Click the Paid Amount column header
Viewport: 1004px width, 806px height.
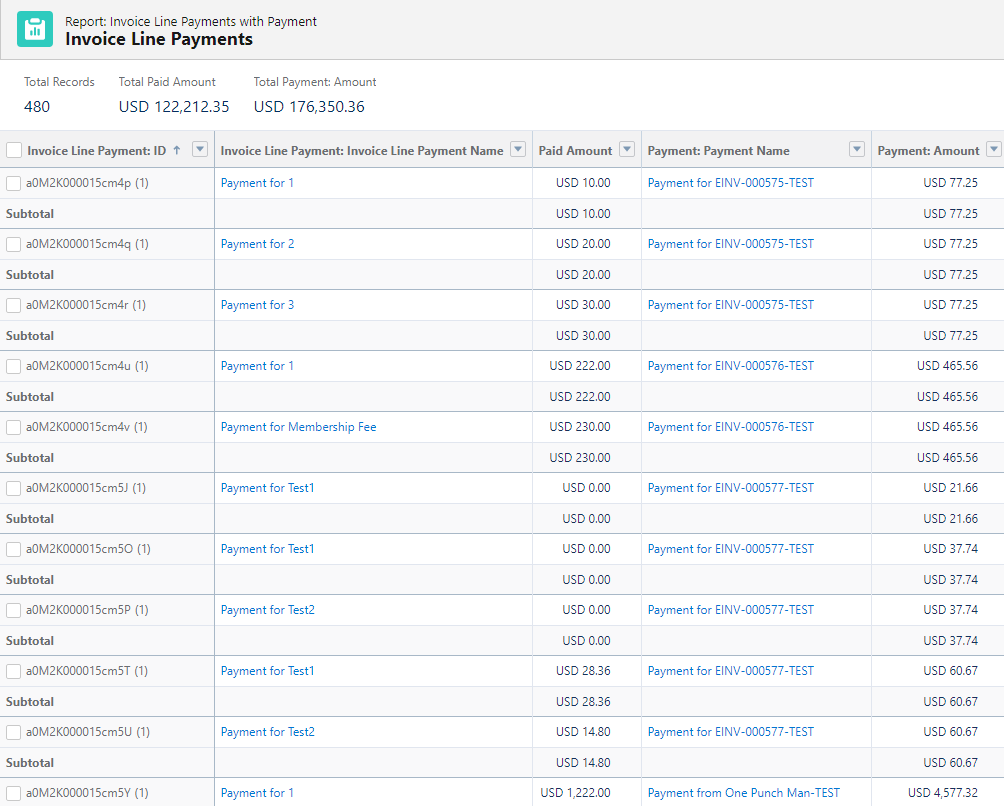(x=575, y=151)
